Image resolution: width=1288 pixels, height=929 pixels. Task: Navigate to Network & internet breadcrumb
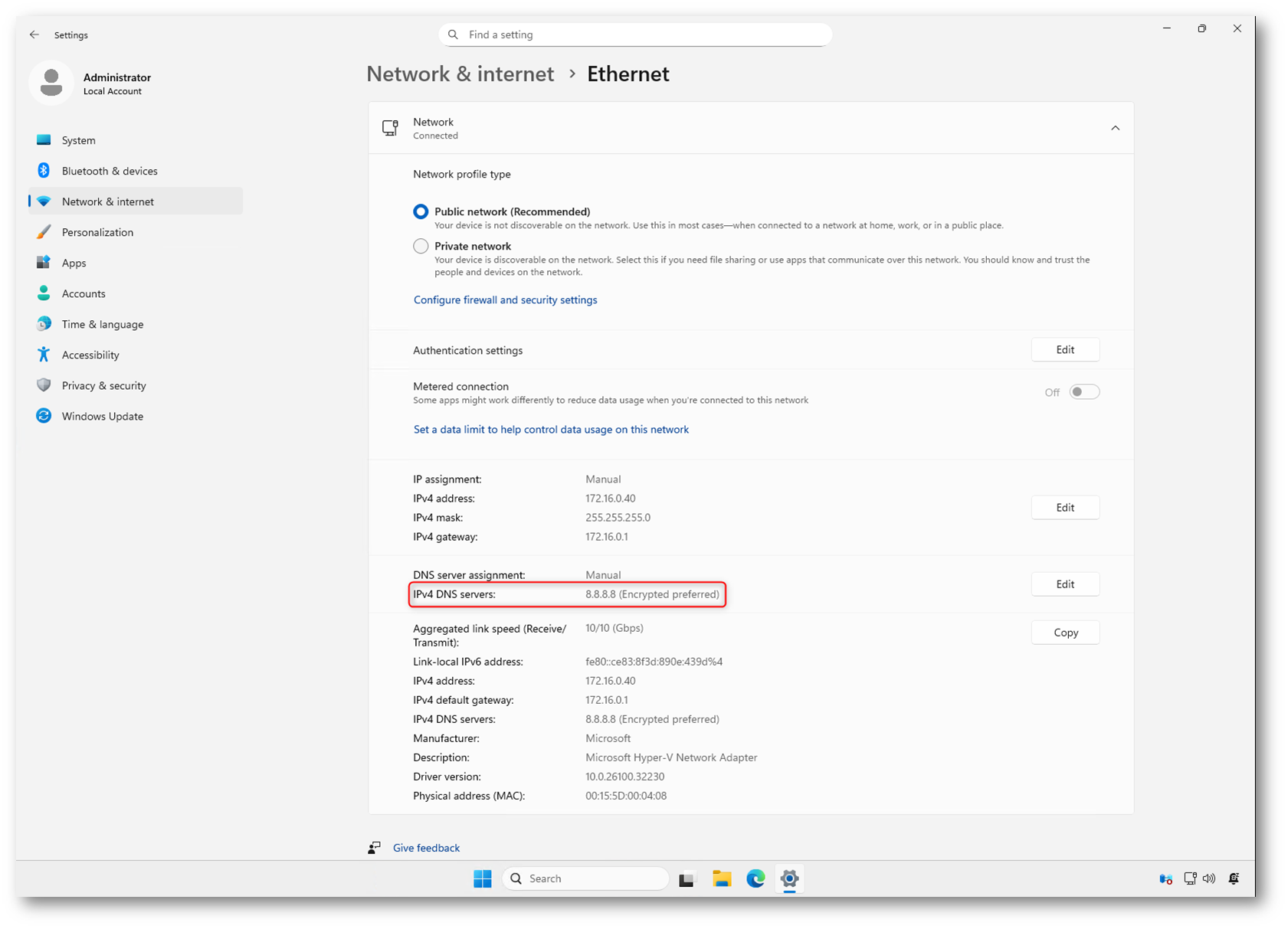point(460,74)
